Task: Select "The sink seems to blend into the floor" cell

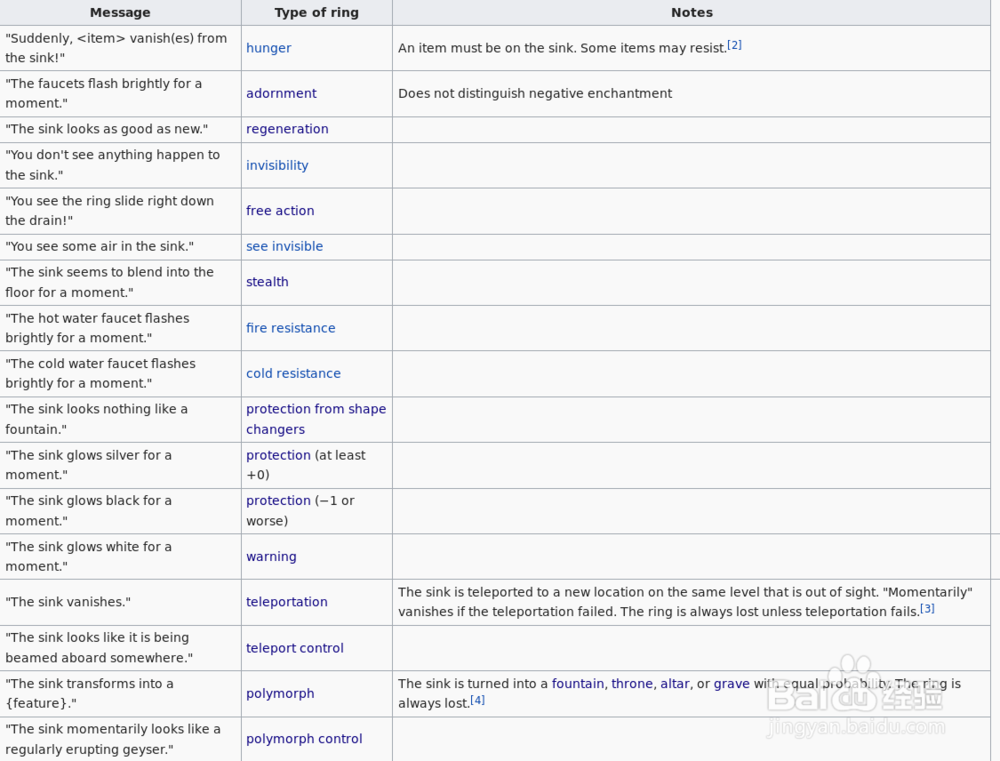Action: pyautogui.click(x=121, y=282)
